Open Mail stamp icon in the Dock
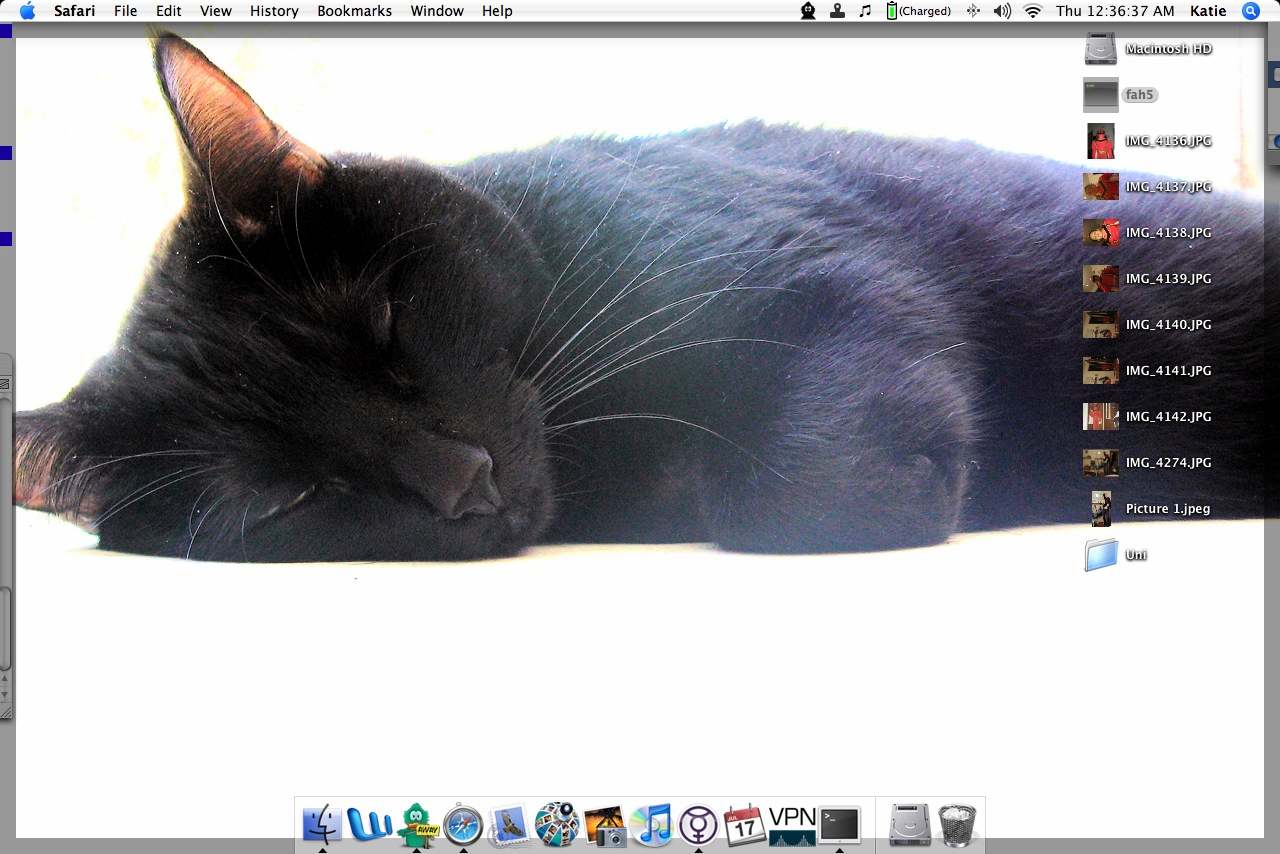The width and height of the screenshot is (1280, 854). [510, 825]
